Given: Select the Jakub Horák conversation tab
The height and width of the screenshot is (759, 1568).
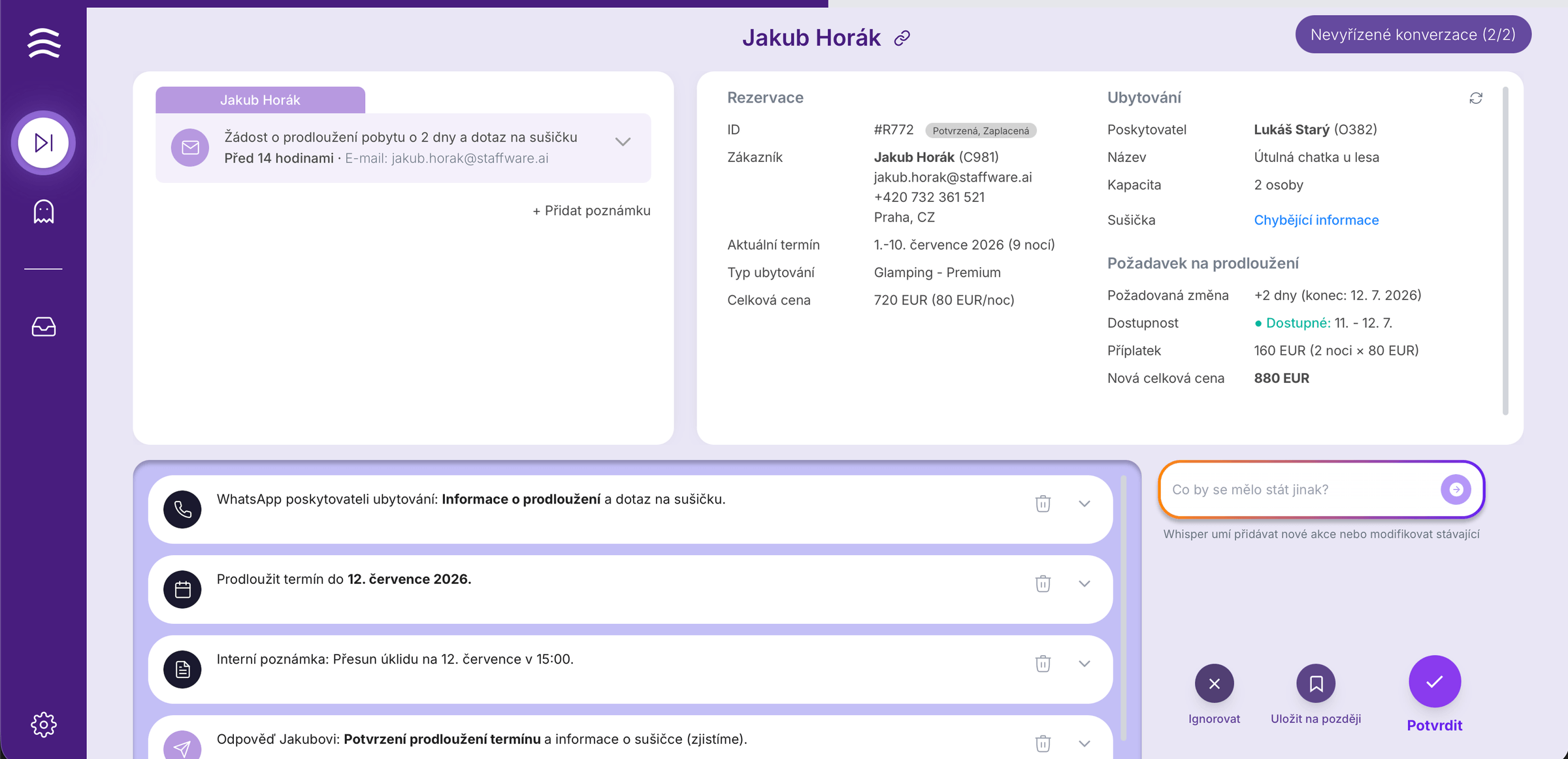Looking at the screenshot, I should pyautogui.click(x=260, y=100).
